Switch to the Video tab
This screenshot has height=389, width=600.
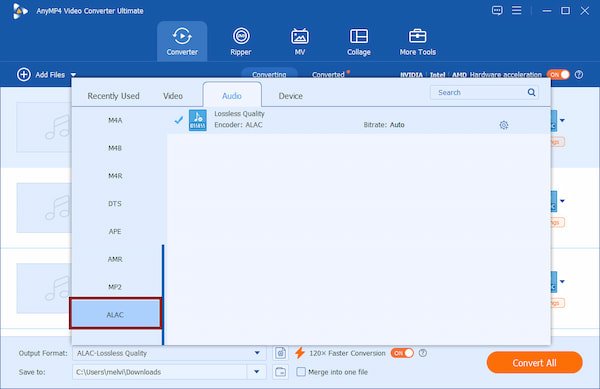tap(173, 96)
